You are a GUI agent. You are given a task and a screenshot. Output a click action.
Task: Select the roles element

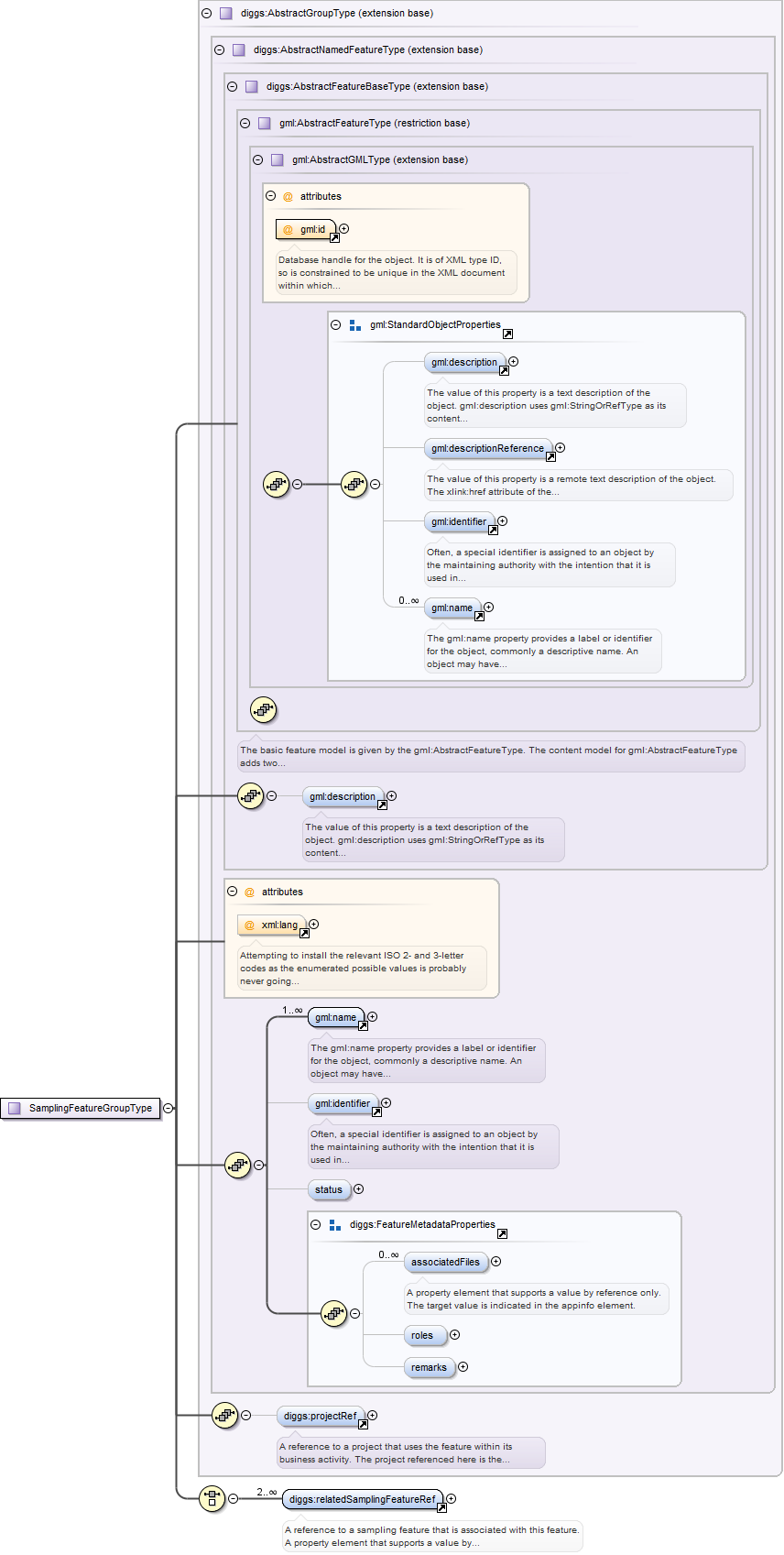point(423,1335)
